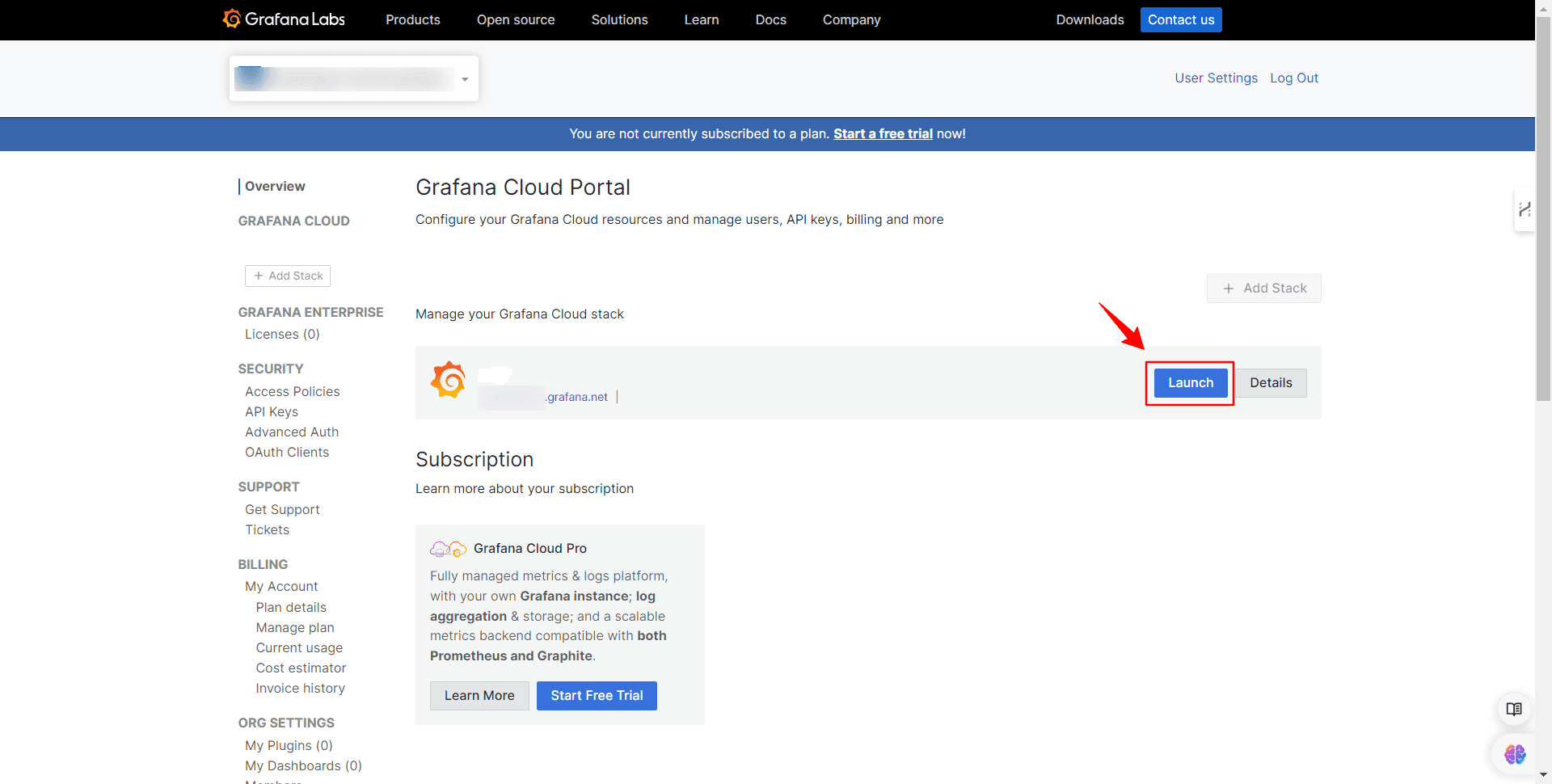The image size is (1552, 784).
Task: Click the page vertical scrollbar
Action: point(1543,210)
